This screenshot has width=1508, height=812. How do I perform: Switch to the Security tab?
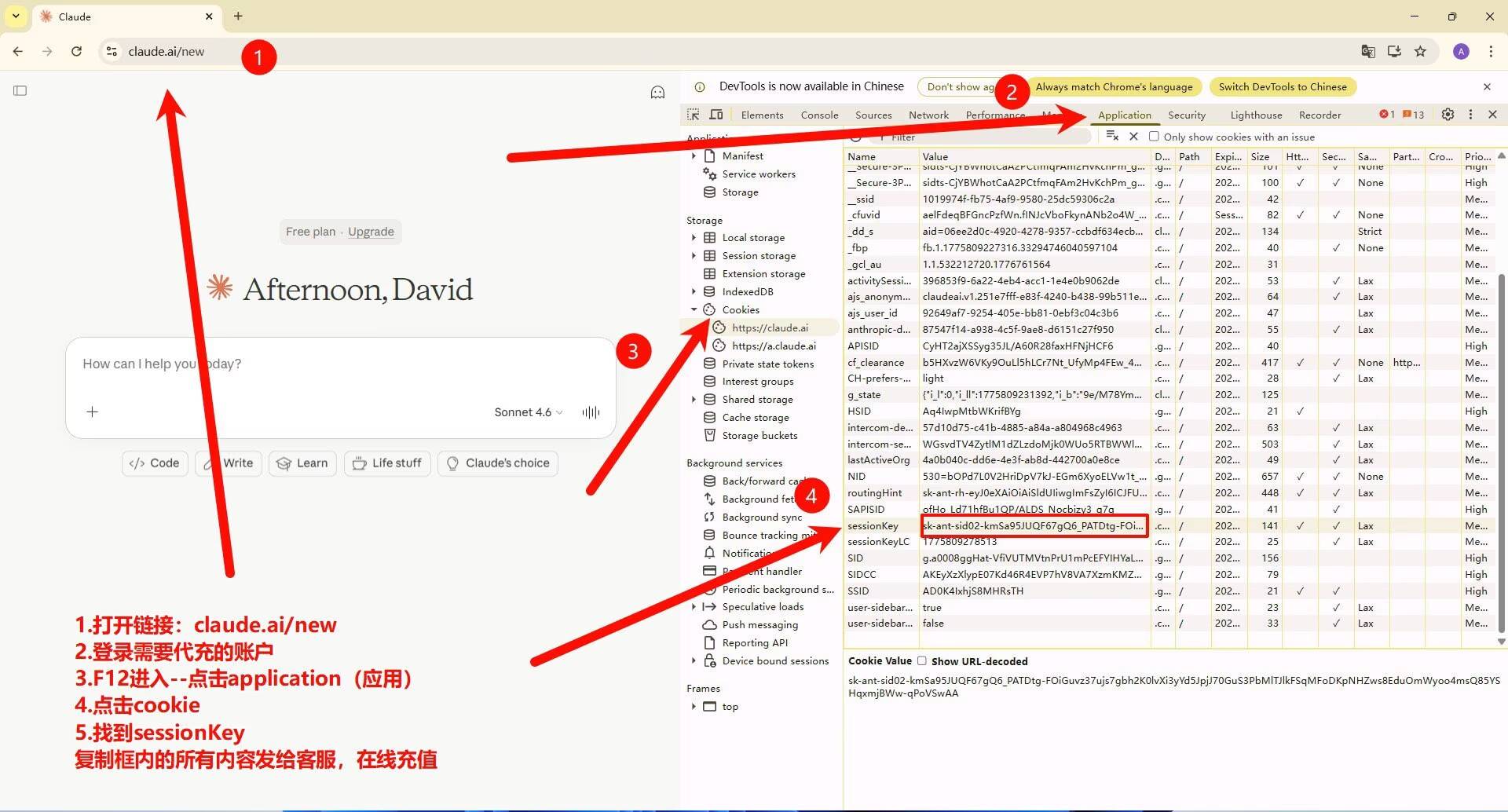[x=1186, y=115]
